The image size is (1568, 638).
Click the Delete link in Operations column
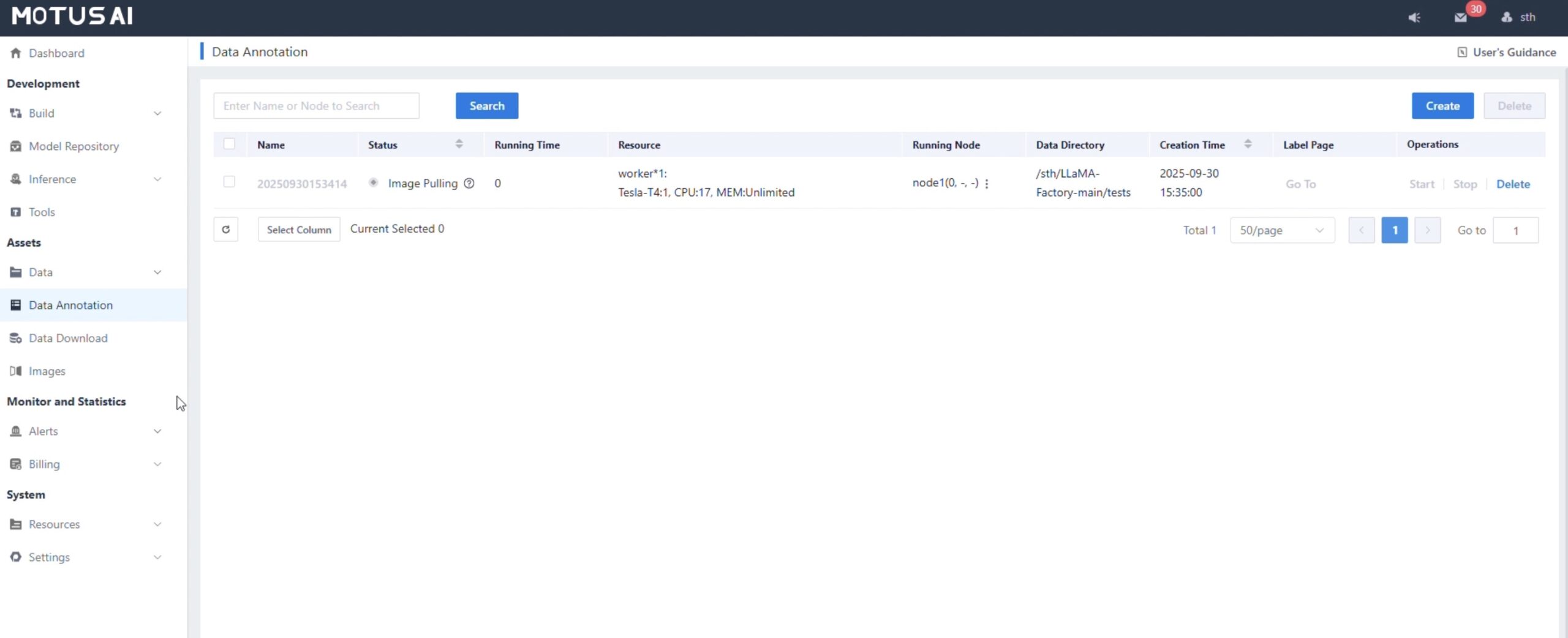(x=1512, y=184)
